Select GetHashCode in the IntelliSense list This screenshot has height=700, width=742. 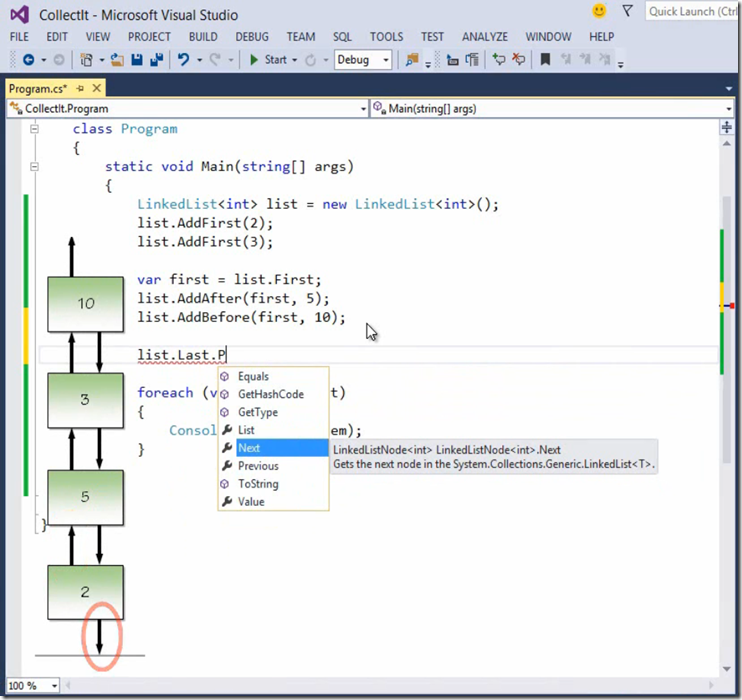(273, 394)
